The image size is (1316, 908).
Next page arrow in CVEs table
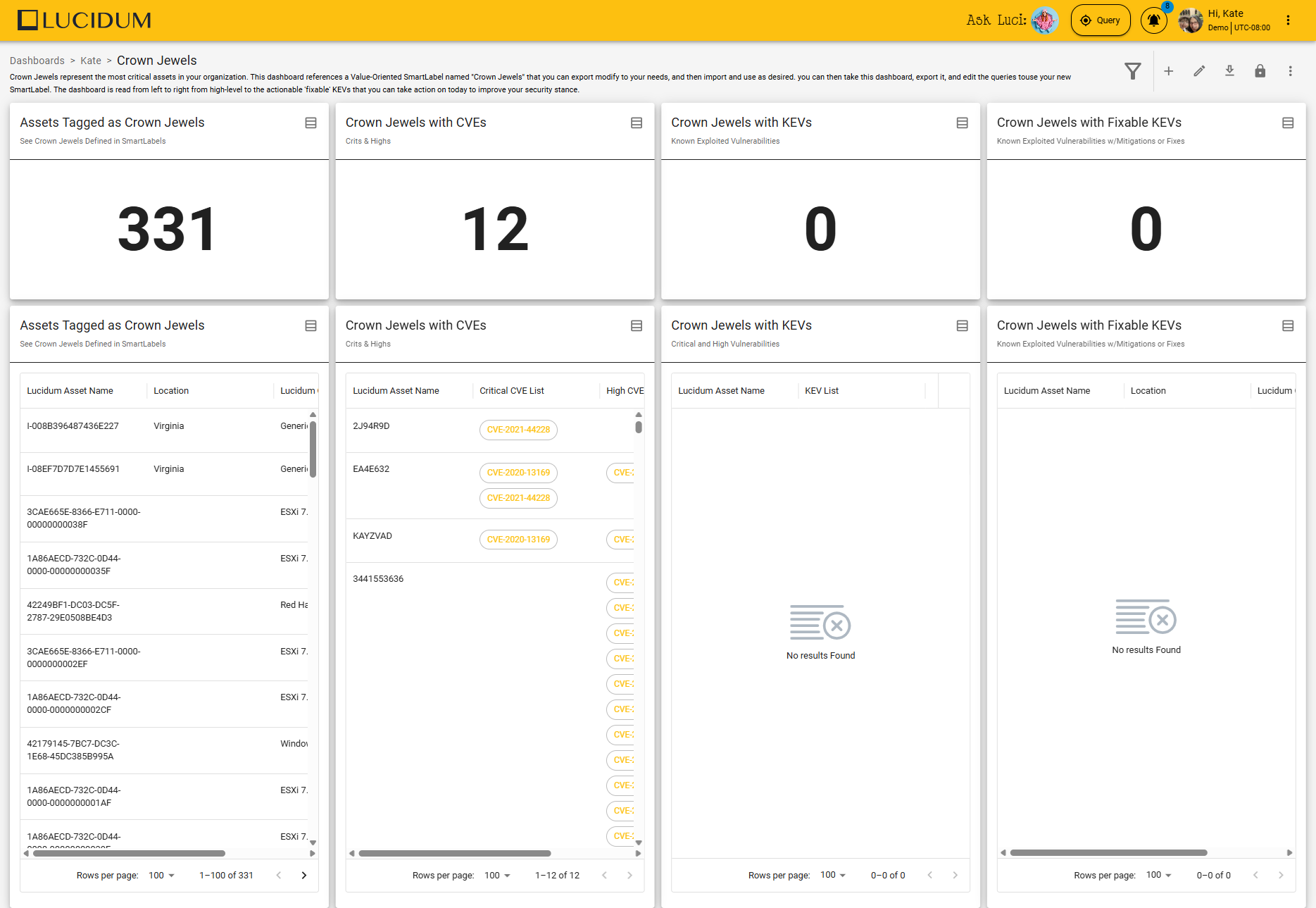pos(629,876)
